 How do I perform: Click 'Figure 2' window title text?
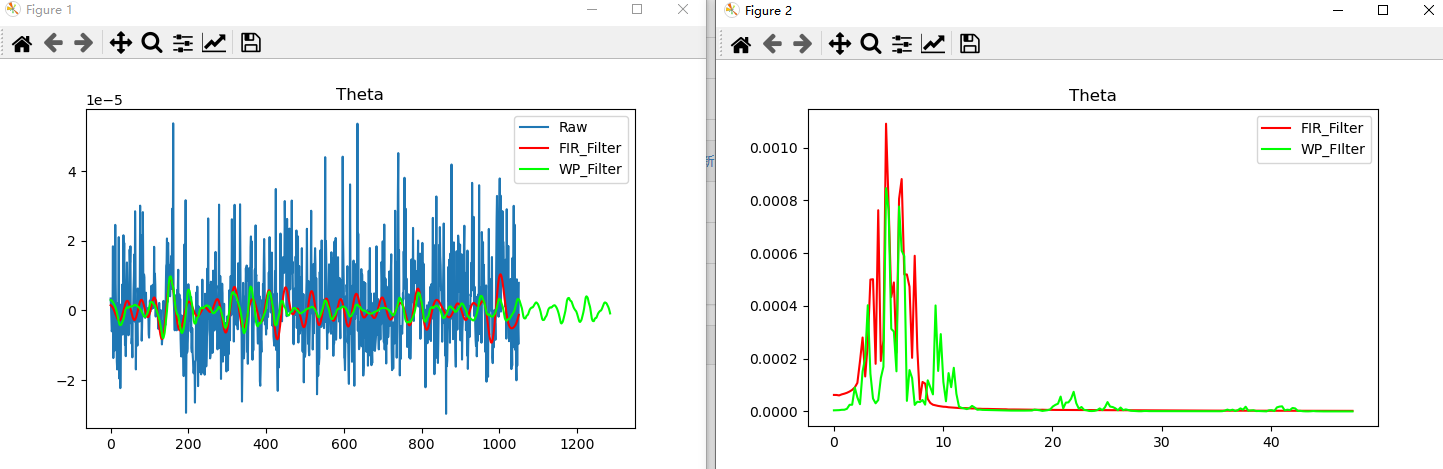tap(768, 10)
